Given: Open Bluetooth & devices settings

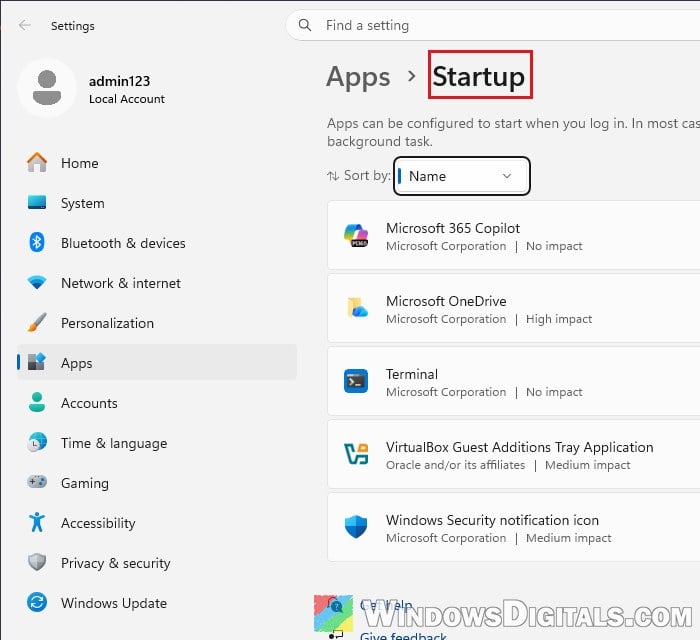Looking at the screenshot, I should click(x=157, y=243).
